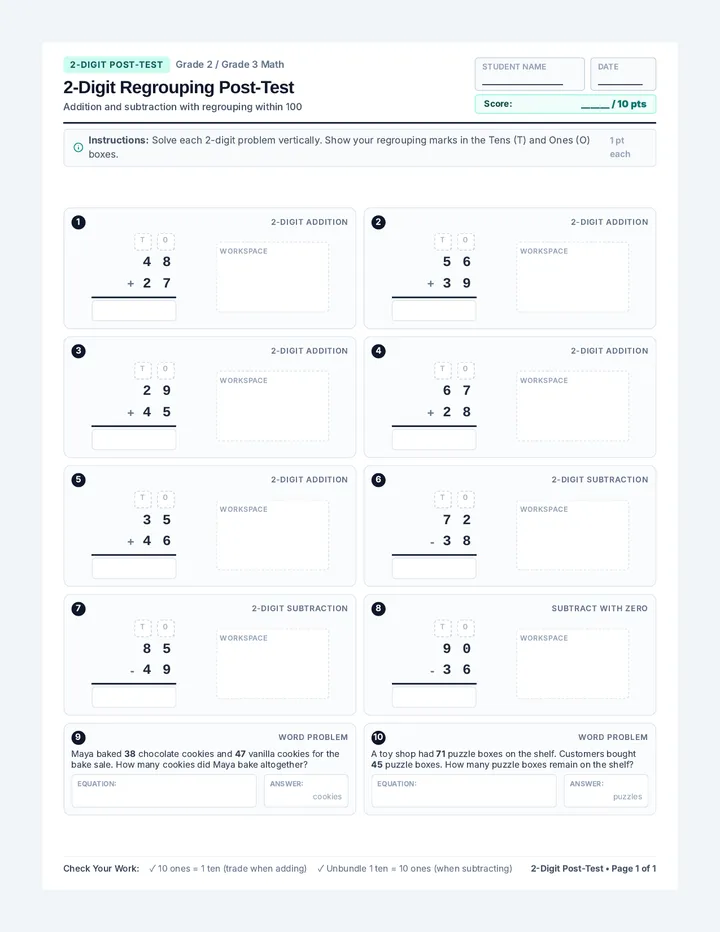Click the tens regrouping box in problem 3
The width and height of the screenshot is (720, 932).
[143, 369]
